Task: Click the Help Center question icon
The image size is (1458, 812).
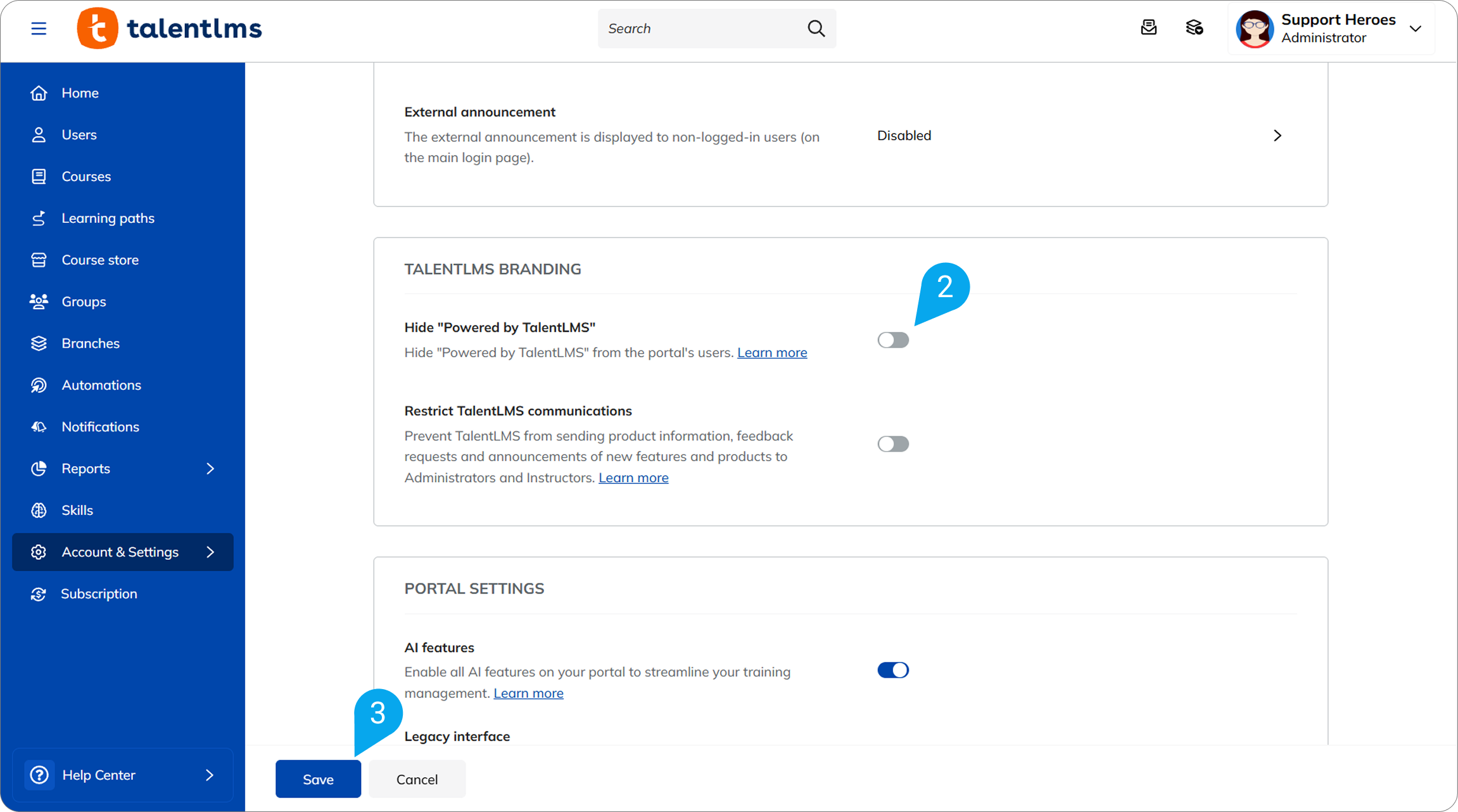Action: pyautogui.click(x=39, y=775)
